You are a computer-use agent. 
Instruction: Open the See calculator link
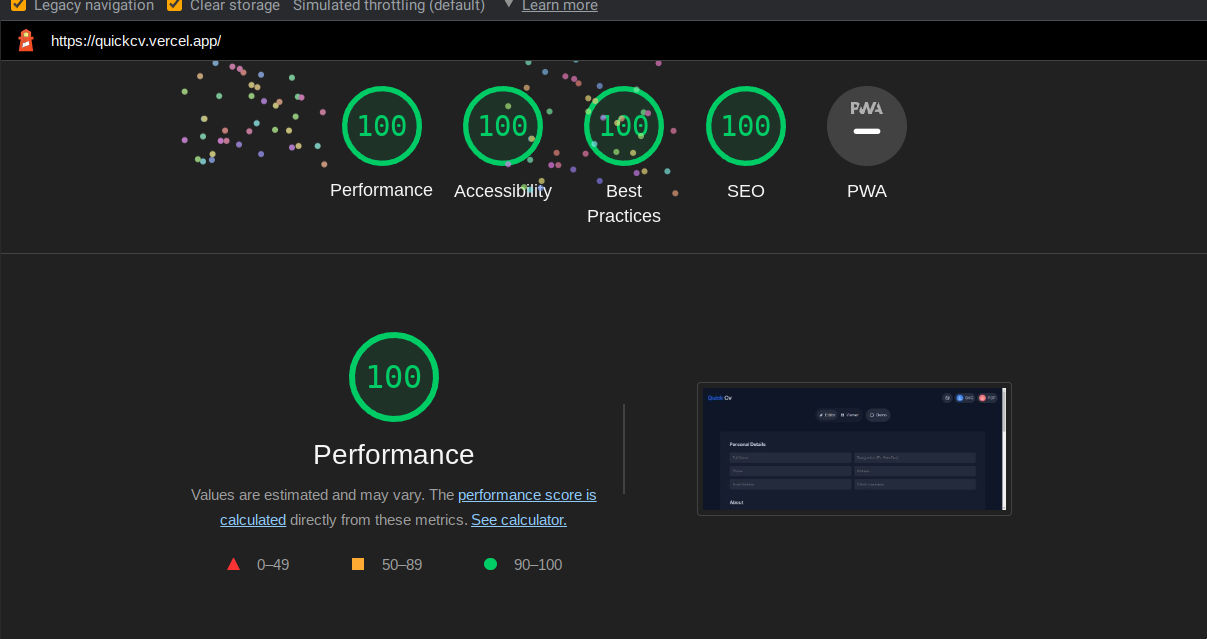coord(518,519)
